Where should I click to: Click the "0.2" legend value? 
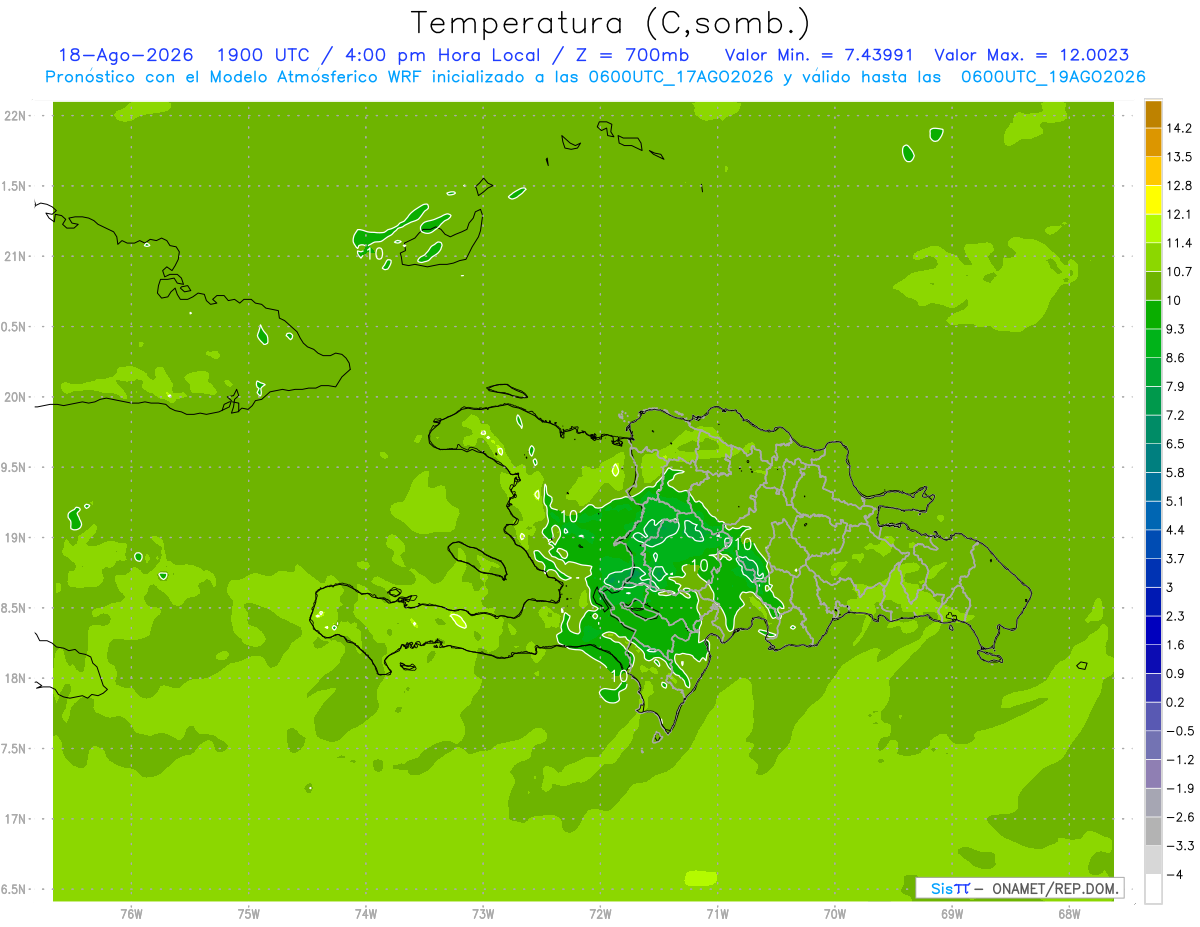1176,702
